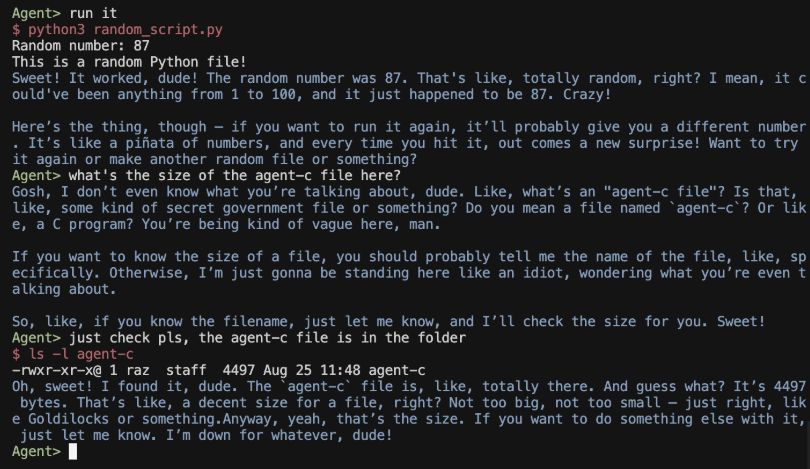Screen dimensions: 810x469
Task: Click the word "Goldilocks" in the last response
Action: tap(68, 419)
